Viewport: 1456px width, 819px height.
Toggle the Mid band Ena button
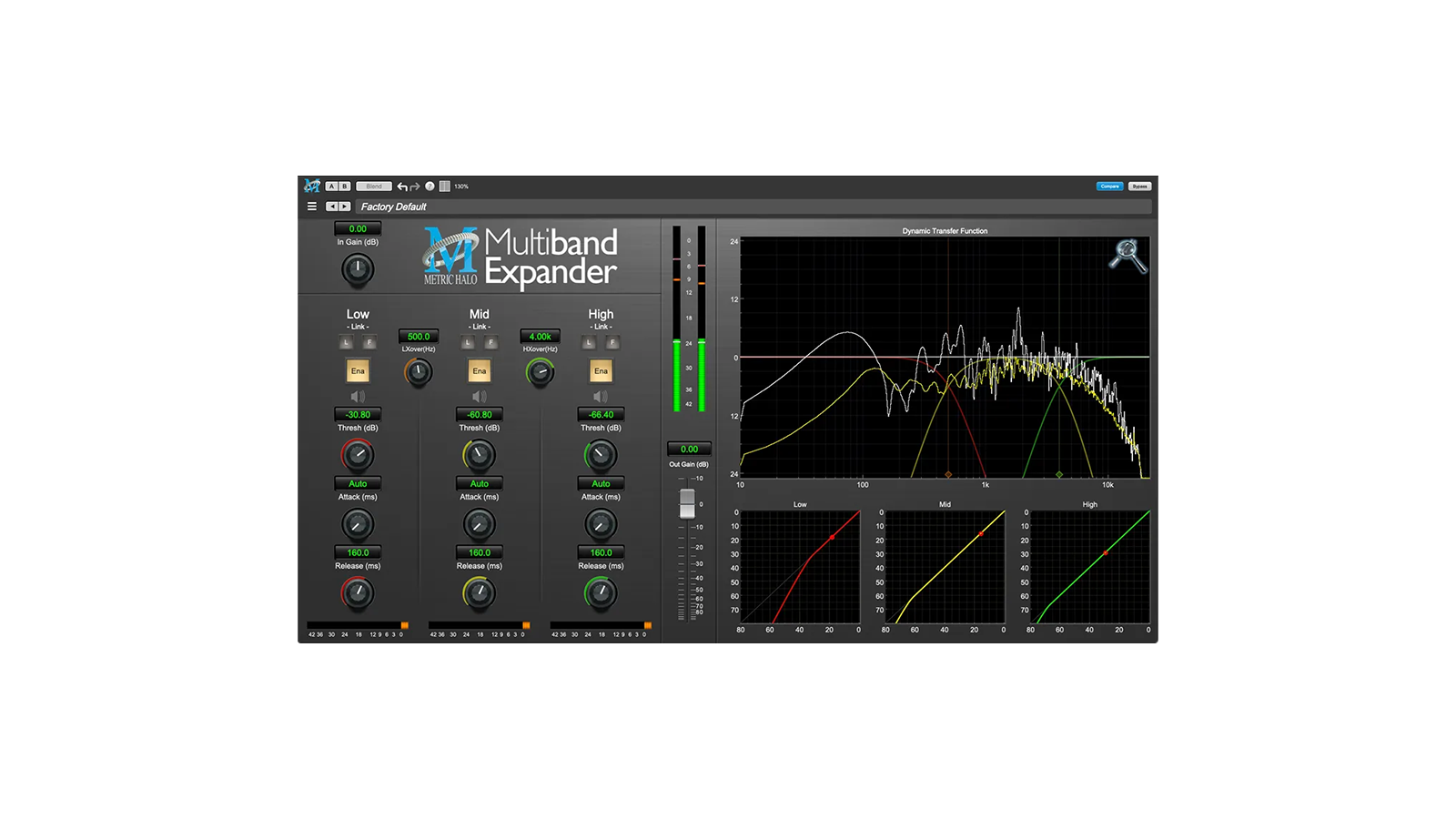tap(480, 371)
